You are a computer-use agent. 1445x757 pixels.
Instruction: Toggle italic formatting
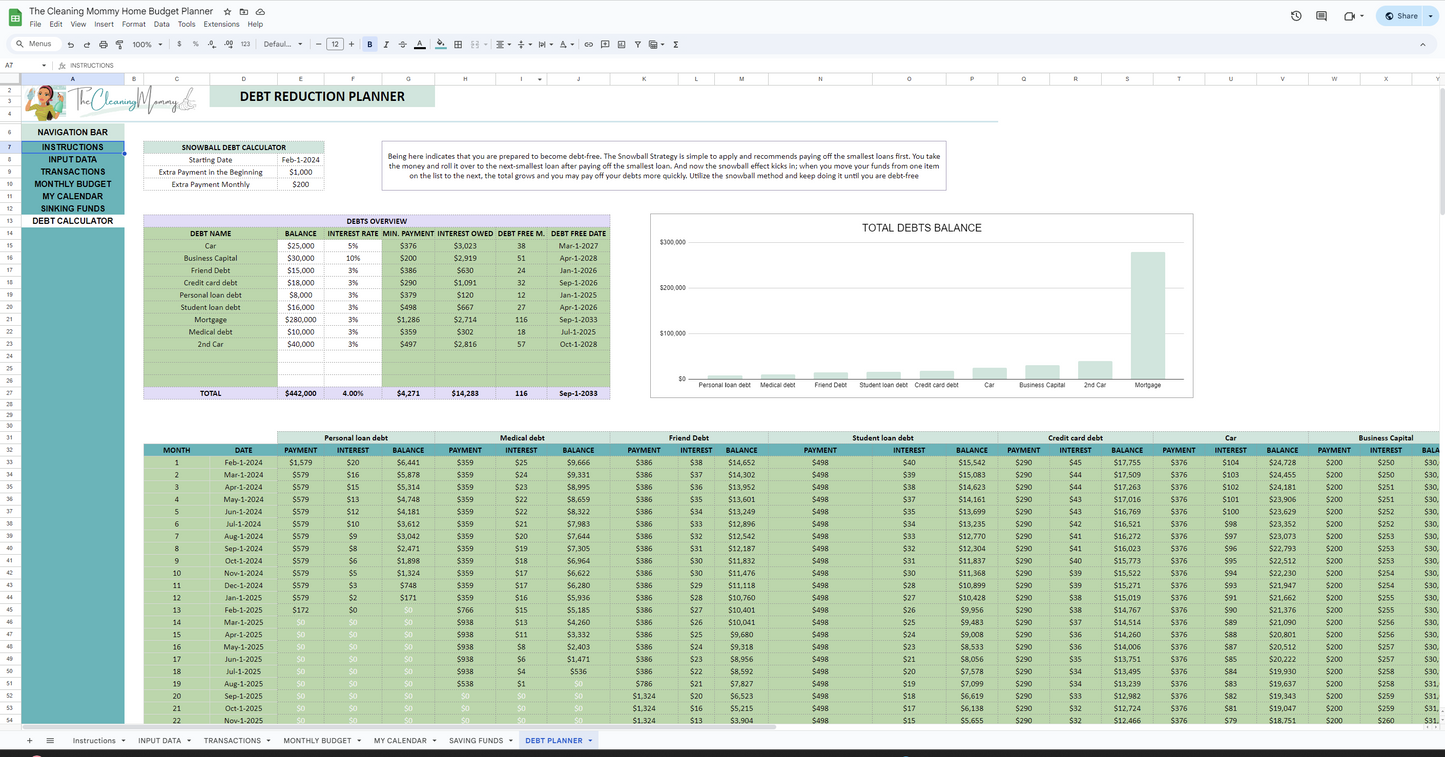coord(386,44)
